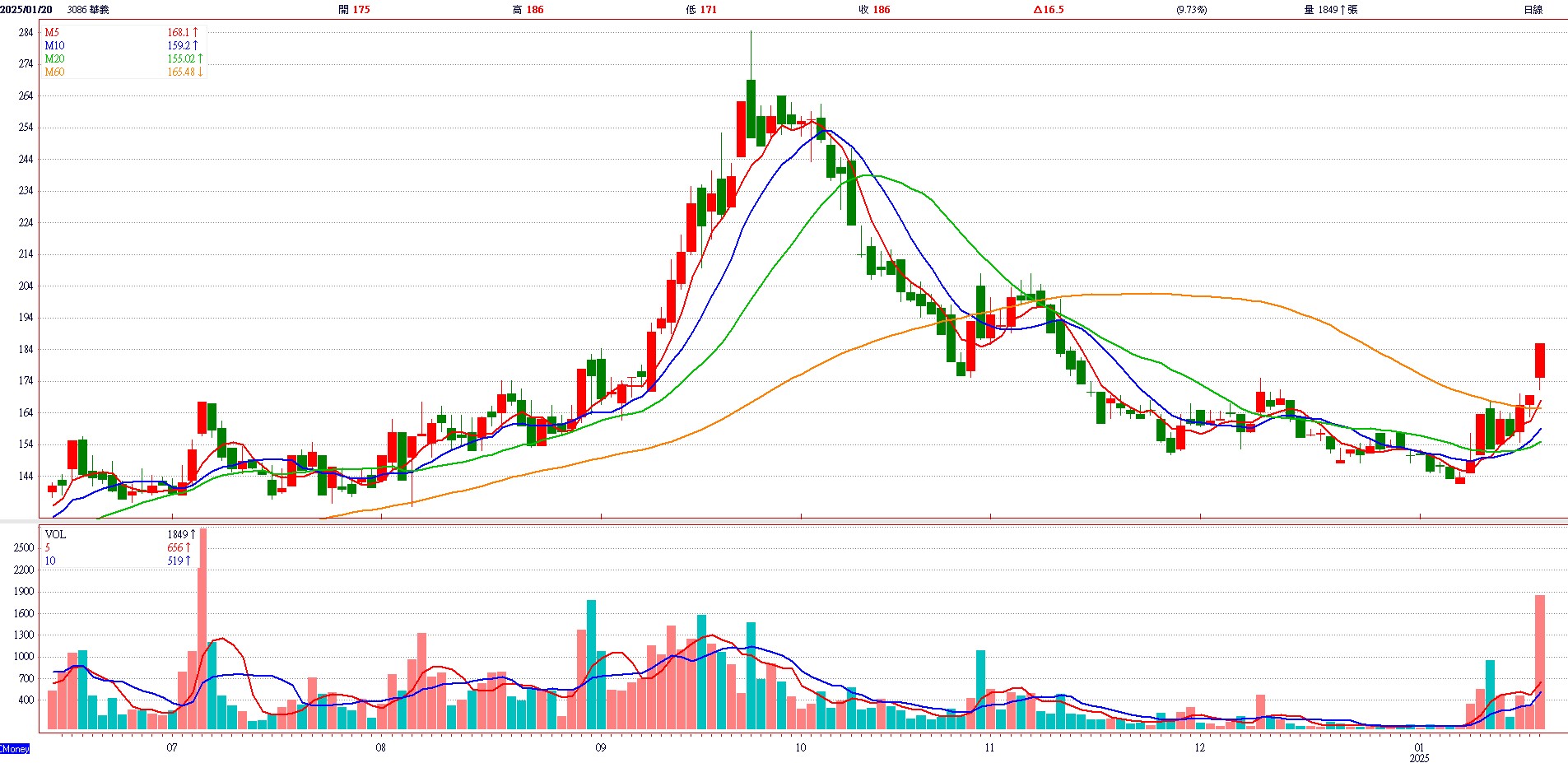Click the 5-day volume average label
The width and height of the screenshot is (1568, 763).
[48, 547]
